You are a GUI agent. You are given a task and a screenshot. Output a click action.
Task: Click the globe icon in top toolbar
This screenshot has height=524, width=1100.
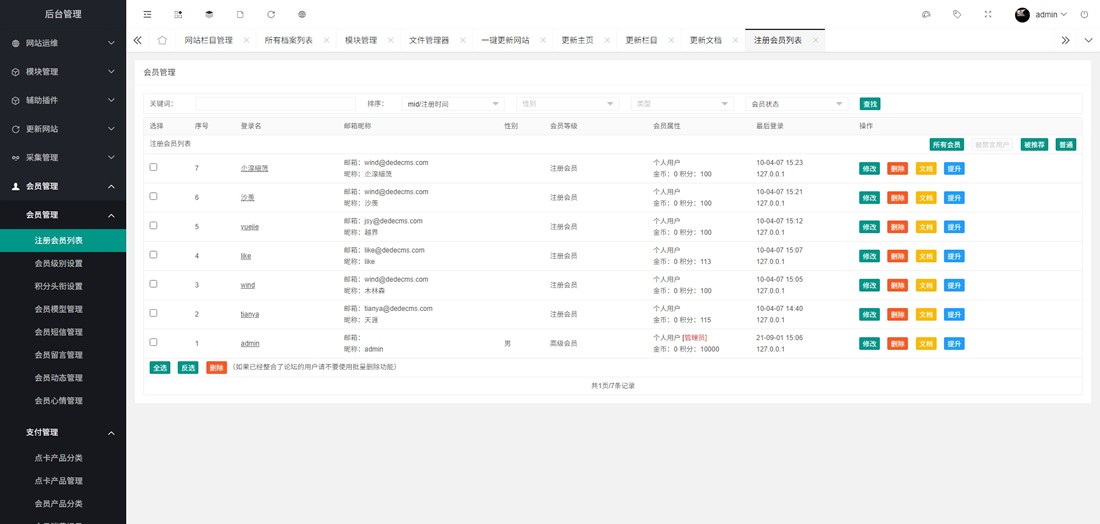pos(302,15)
